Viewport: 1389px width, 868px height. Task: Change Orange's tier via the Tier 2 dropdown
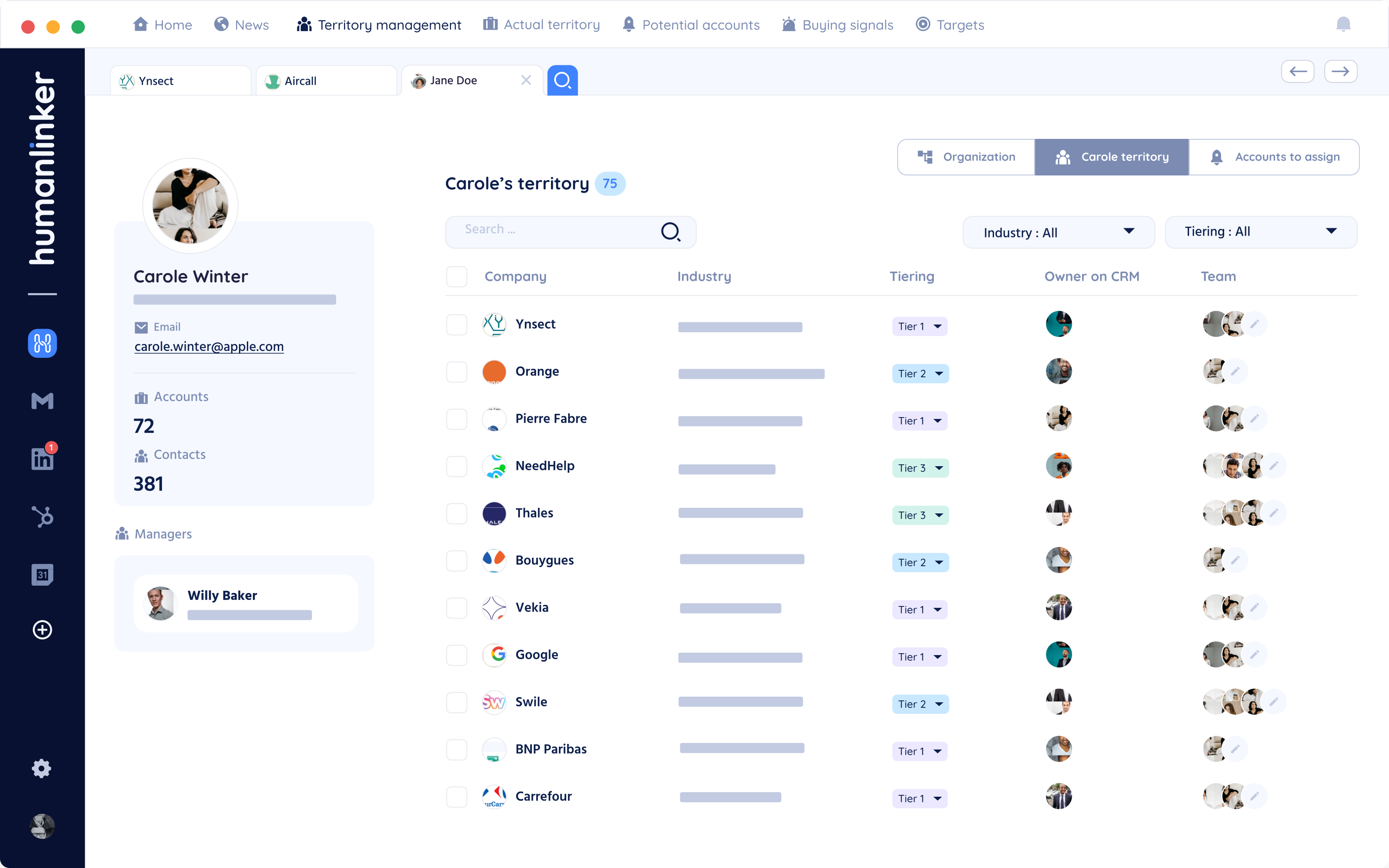pyautogui.click(x=920, y=374)
